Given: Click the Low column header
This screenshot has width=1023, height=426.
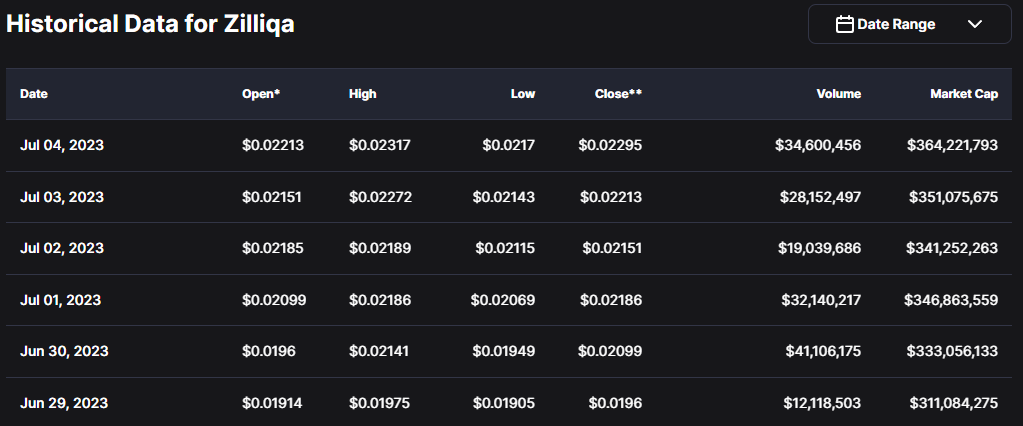Looking at the screenshot, I should point(522,94).
